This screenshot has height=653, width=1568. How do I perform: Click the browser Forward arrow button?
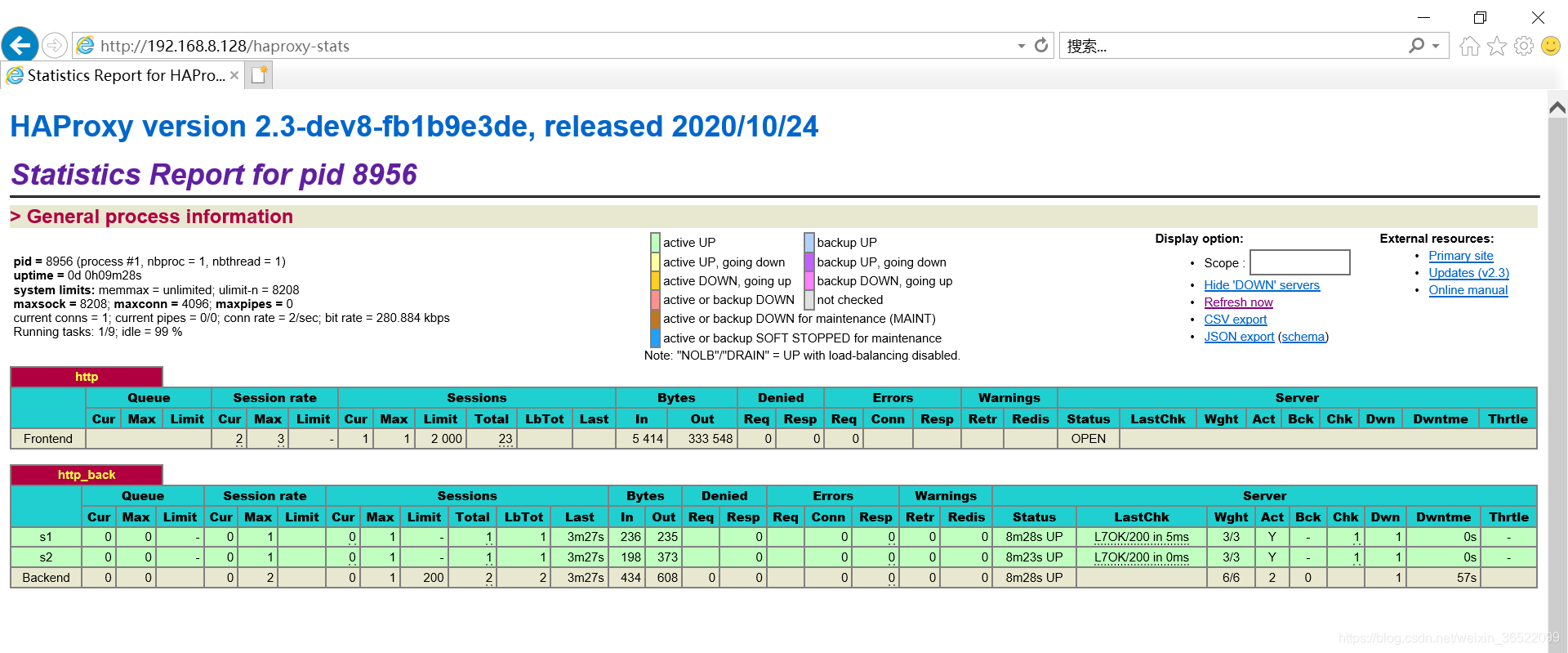(54, 45)
